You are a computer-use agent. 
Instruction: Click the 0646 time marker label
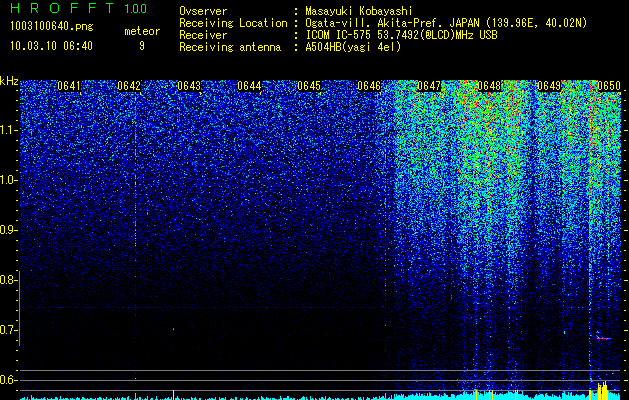(x=369, y=86)
